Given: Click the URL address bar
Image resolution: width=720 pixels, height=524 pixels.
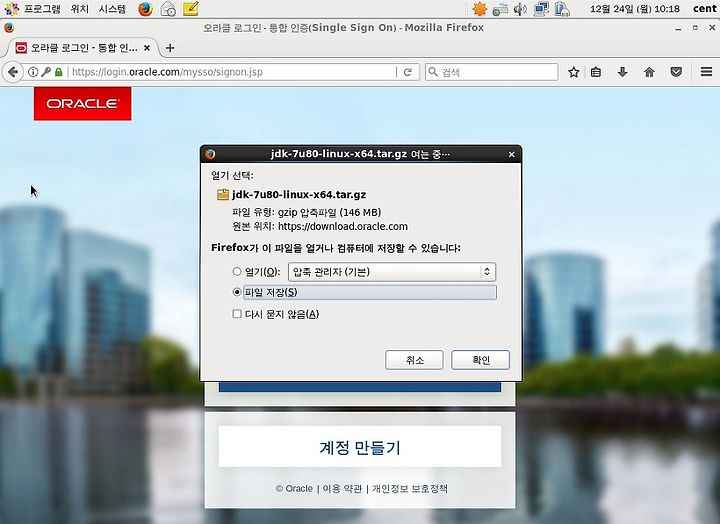Looking at the screenshot, I should point(232,72).
